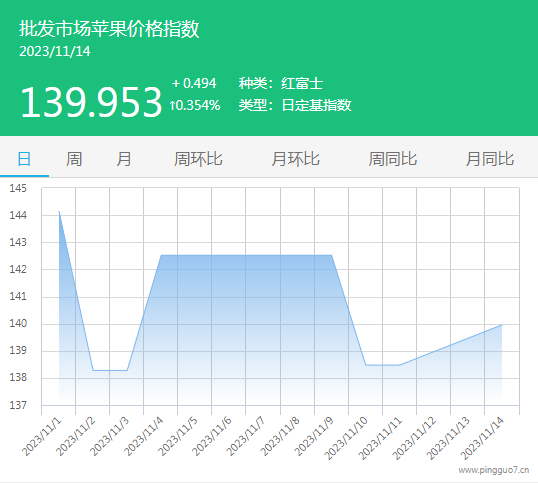This screenshot has height=483, width=538.
Task: Click the 类型: 日定基指数 label
Action: pyautogui.click(x=295, y=105)
